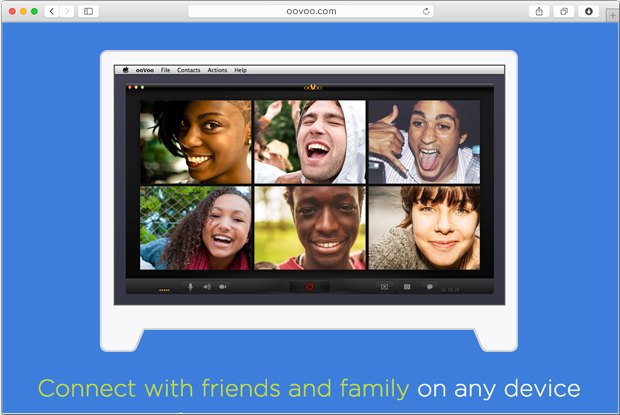Select the laughing man in white hood tile

(310, 142)
